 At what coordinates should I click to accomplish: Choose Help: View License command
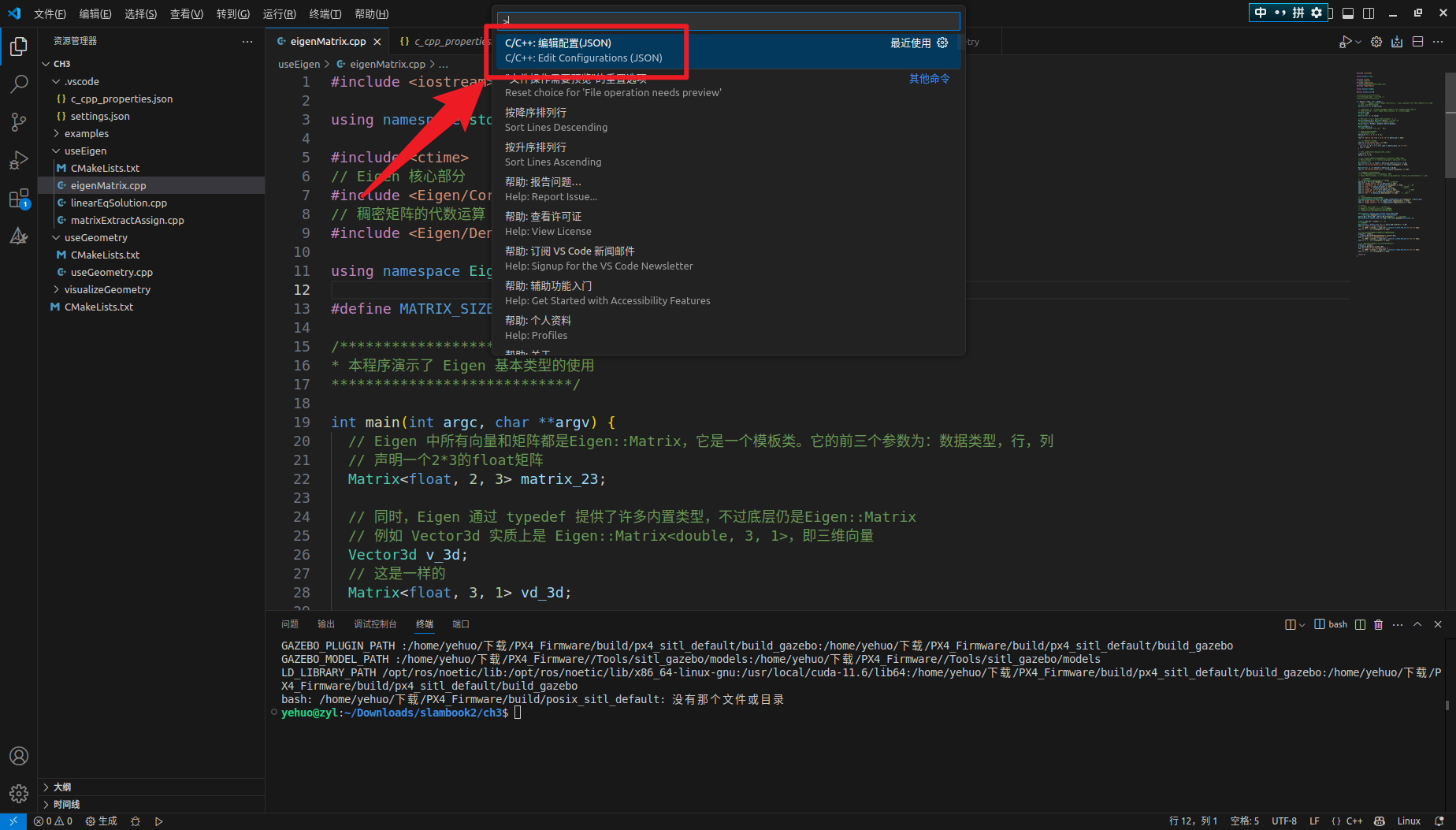(729, 224)
